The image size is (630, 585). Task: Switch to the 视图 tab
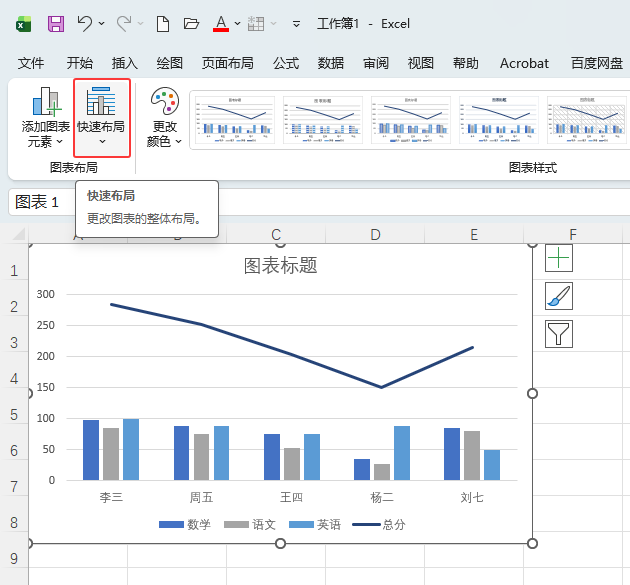coord(421,63)
